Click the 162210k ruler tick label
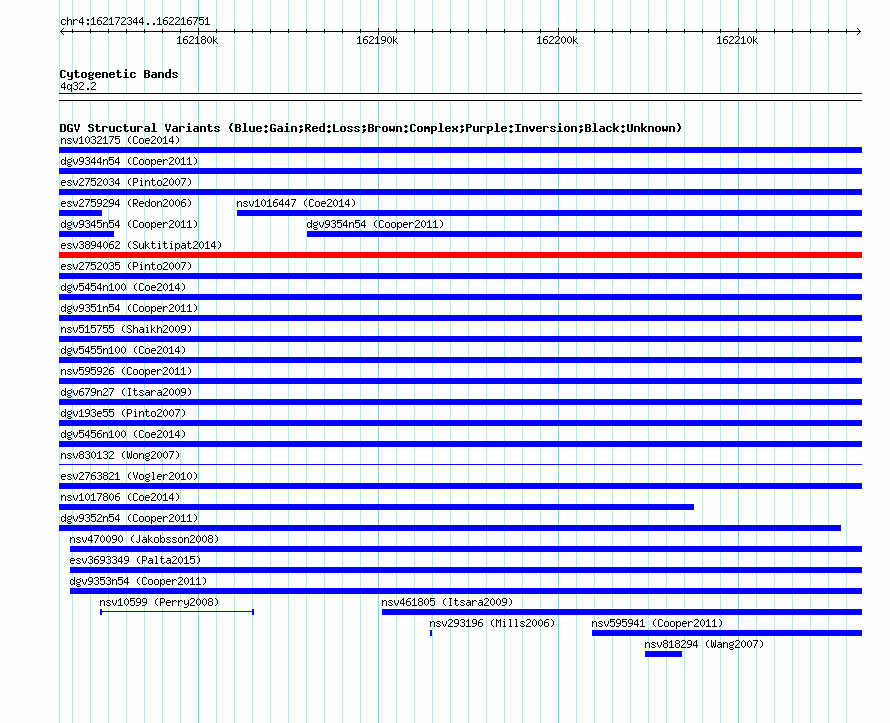 point(737,40)
